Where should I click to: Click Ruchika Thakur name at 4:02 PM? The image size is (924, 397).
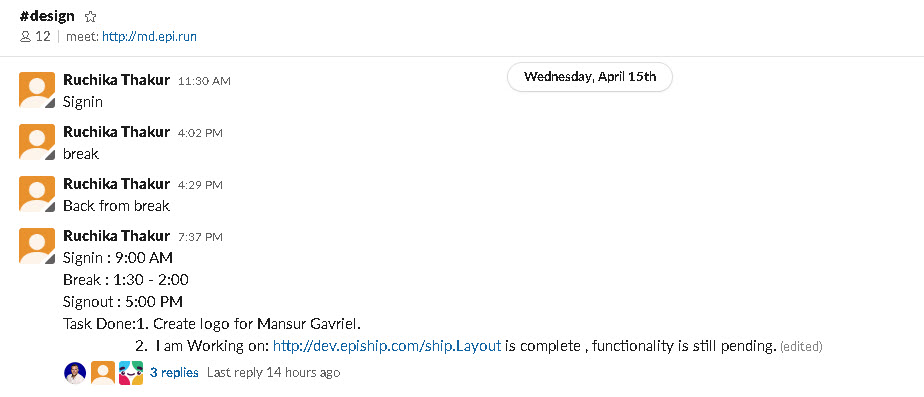(x=117, y=131)
